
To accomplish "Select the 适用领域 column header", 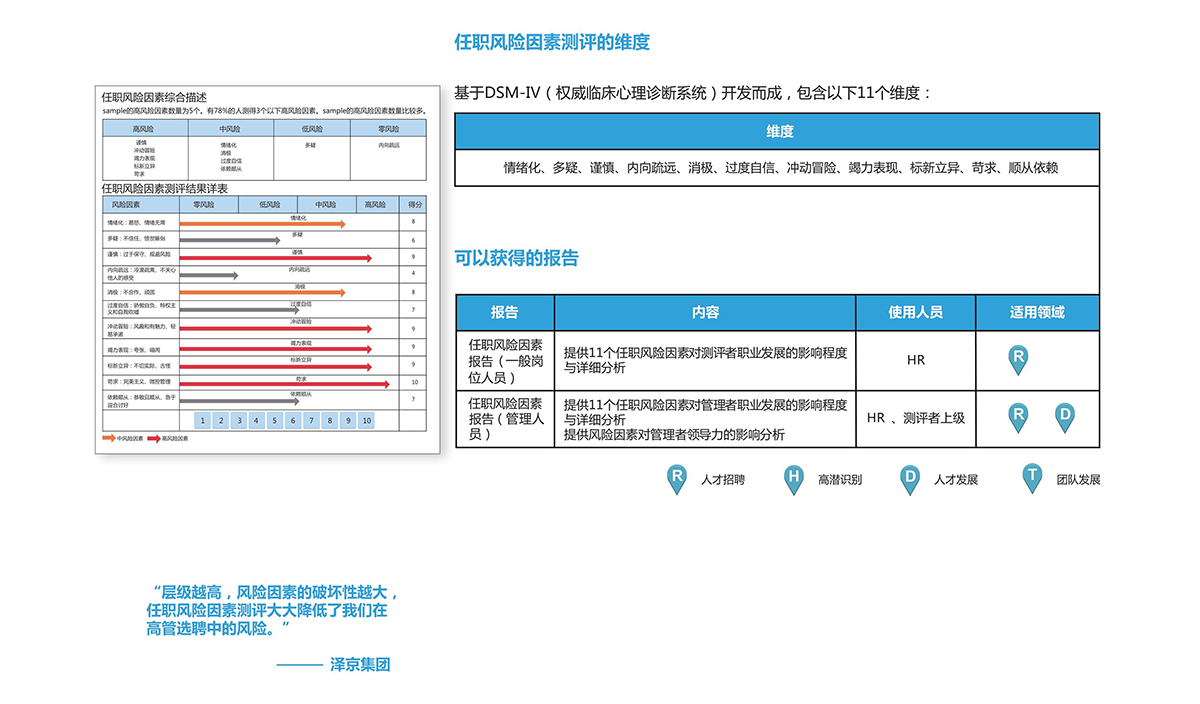I will tap(1037, 313).
